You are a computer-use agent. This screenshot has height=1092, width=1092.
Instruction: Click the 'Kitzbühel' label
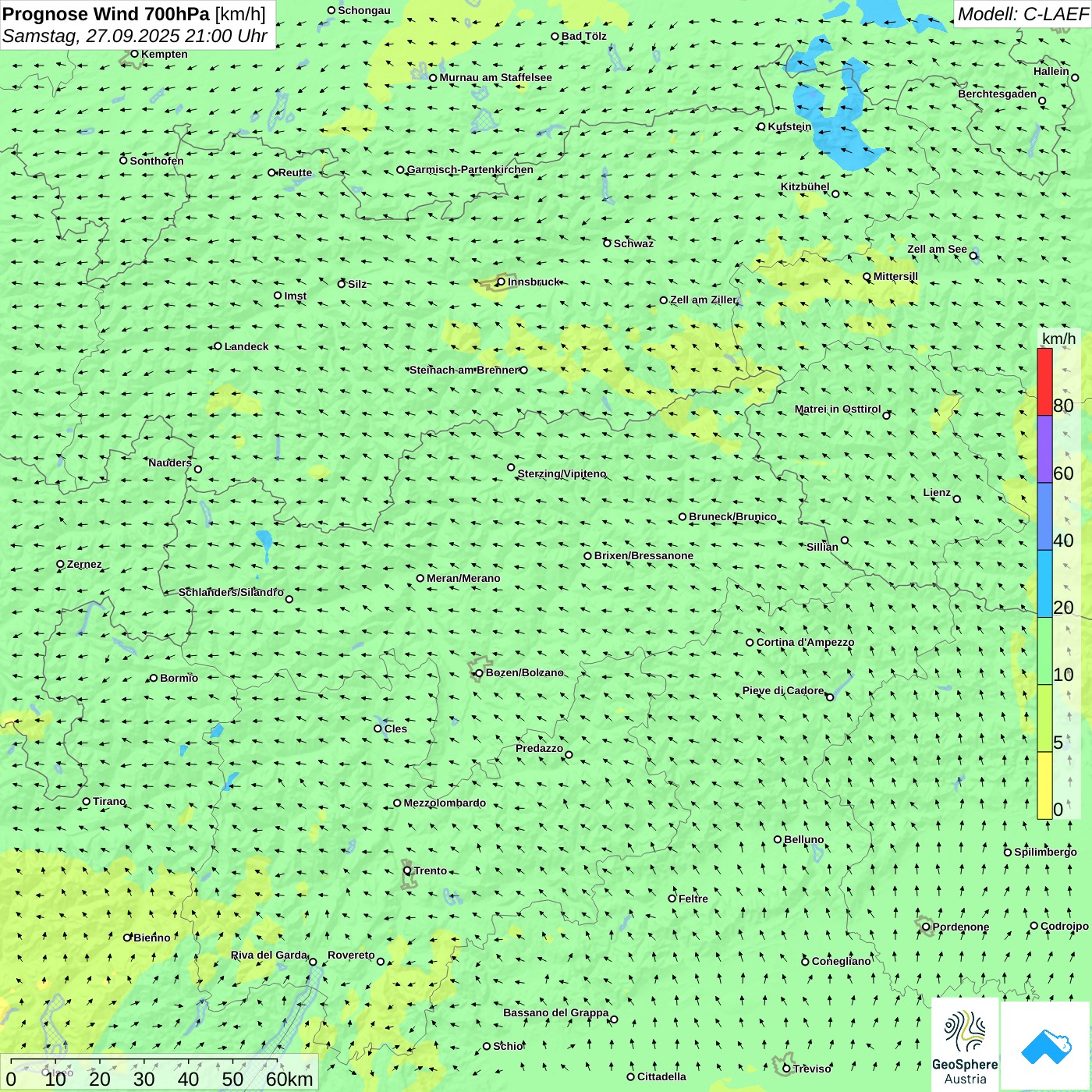[805, 186]
